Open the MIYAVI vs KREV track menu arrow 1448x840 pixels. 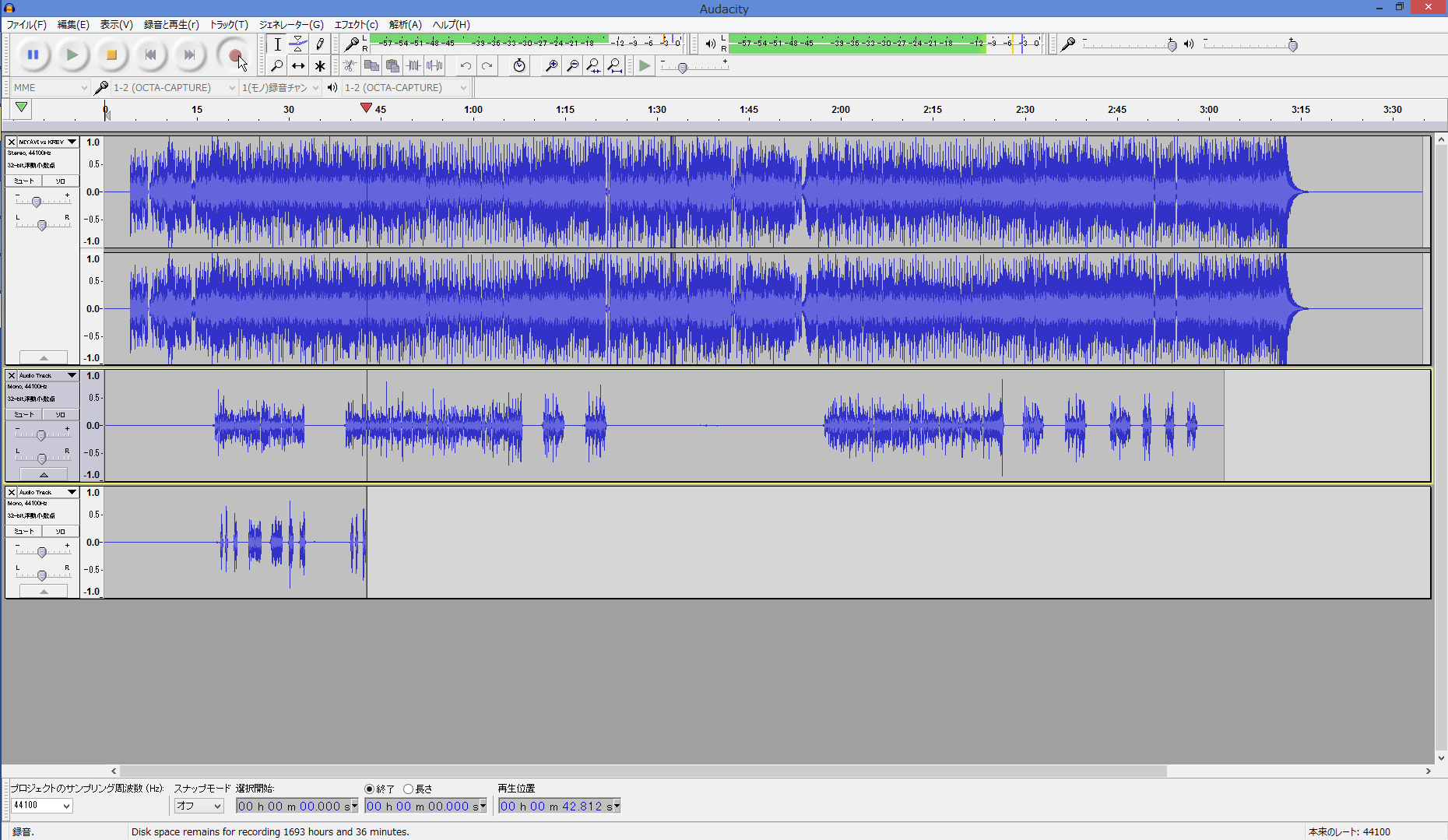(x=72, y=142)
